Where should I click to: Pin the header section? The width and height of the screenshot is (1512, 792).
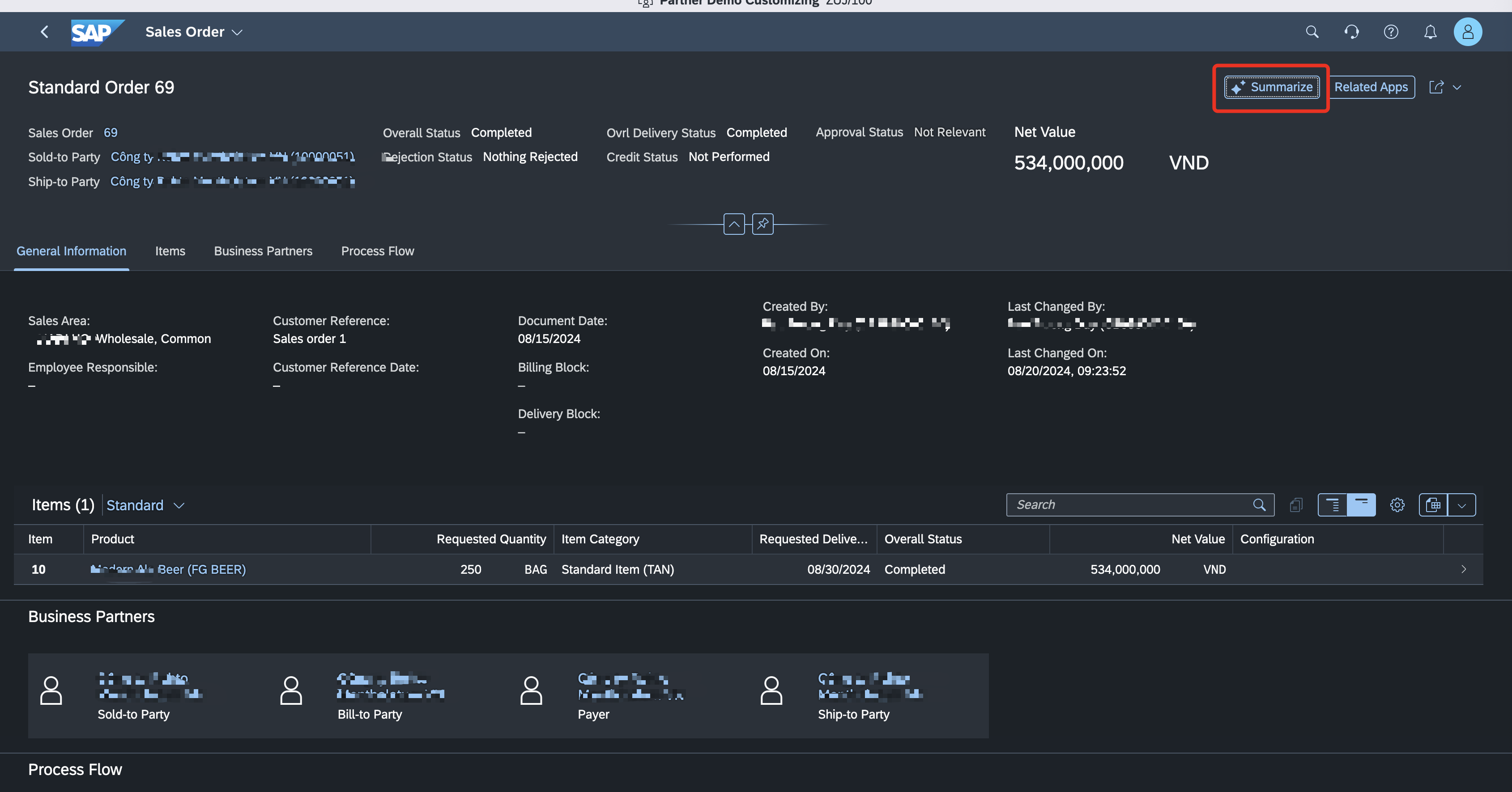tap(762, 224)
